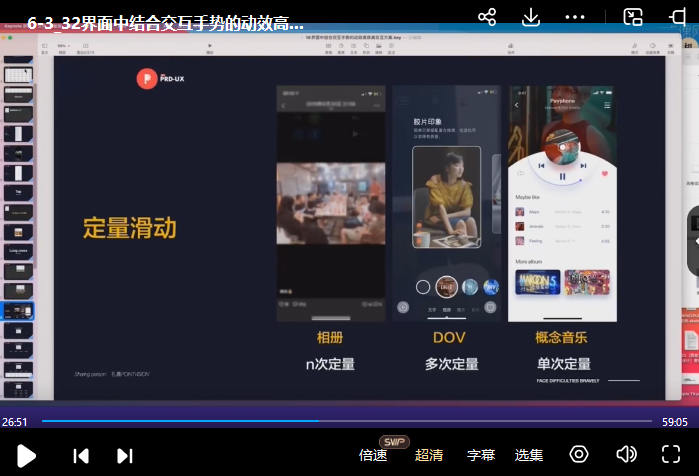Play the video
The width and height of the screenshot is (699, 476).
click(27, 456)
